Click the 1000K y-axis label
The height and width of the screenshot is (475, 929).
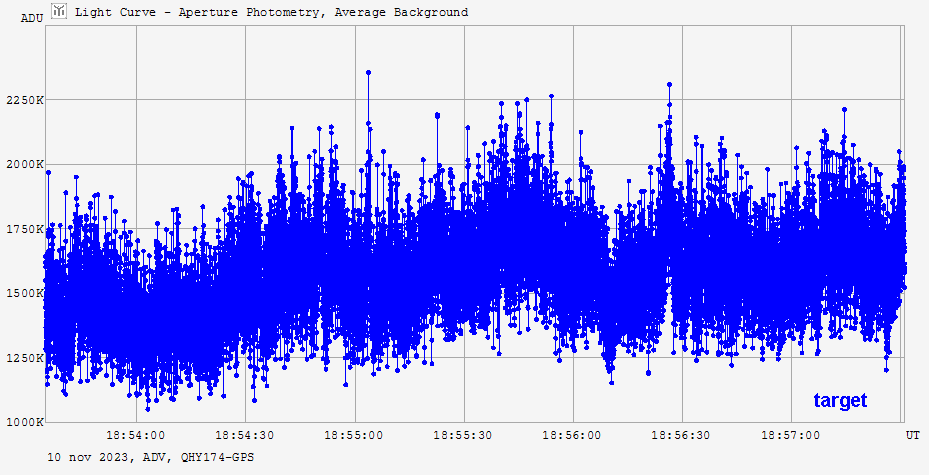(25, 422)
